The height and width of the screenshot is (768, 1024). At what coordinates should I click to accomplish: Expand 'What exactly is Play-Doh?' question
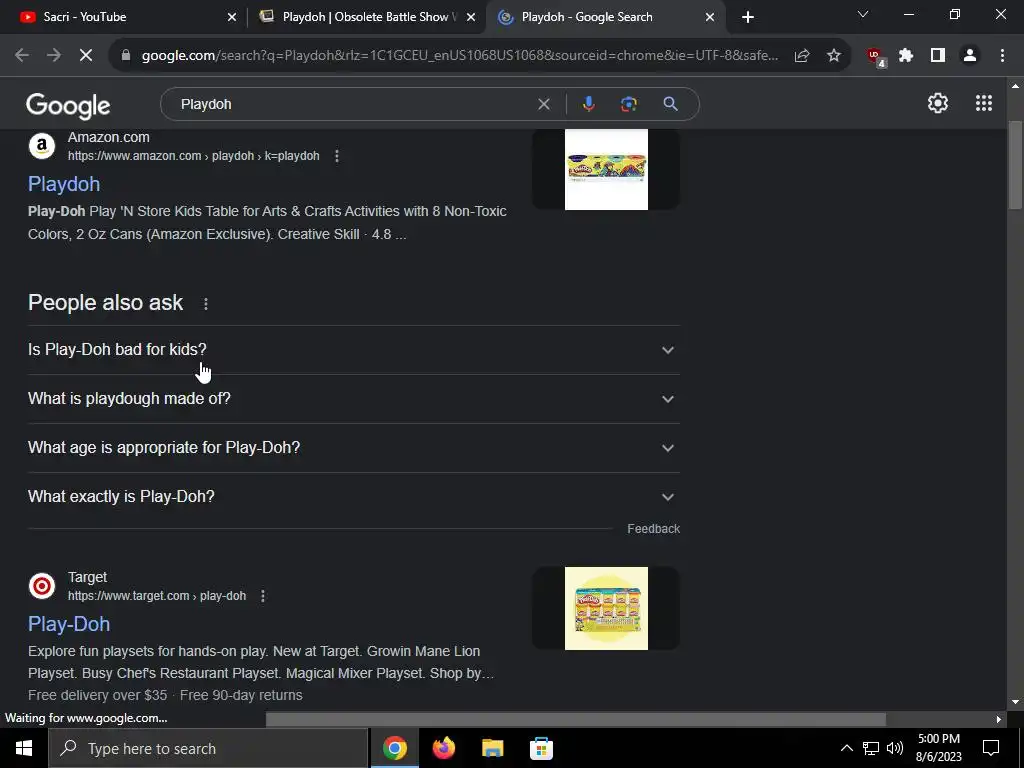(x=354, y=496)
